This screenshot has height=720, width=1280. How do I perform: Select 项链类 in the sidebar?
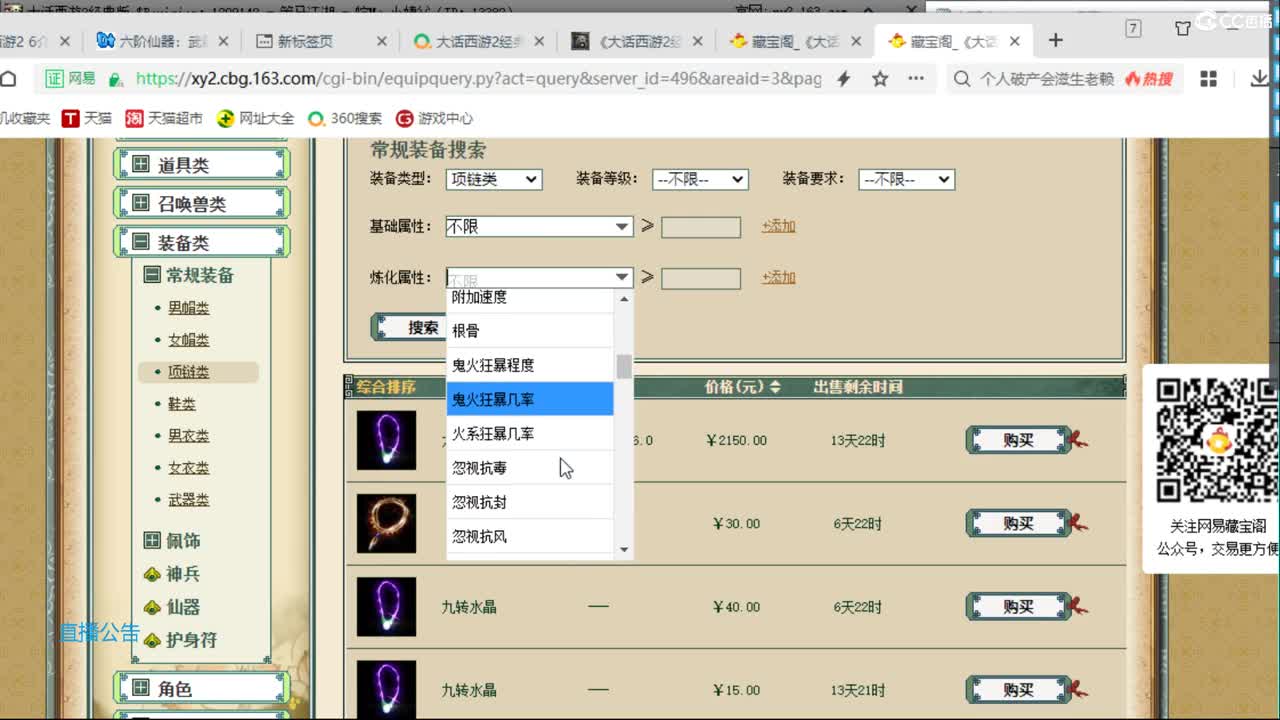click(x=188, y=372)
